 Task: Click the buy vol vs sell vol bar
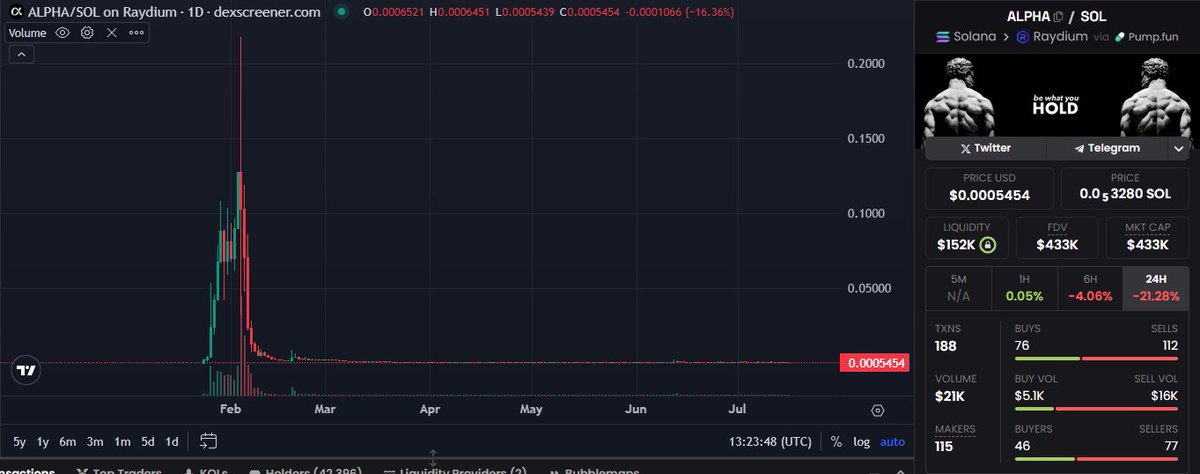tap(1098, 409)
